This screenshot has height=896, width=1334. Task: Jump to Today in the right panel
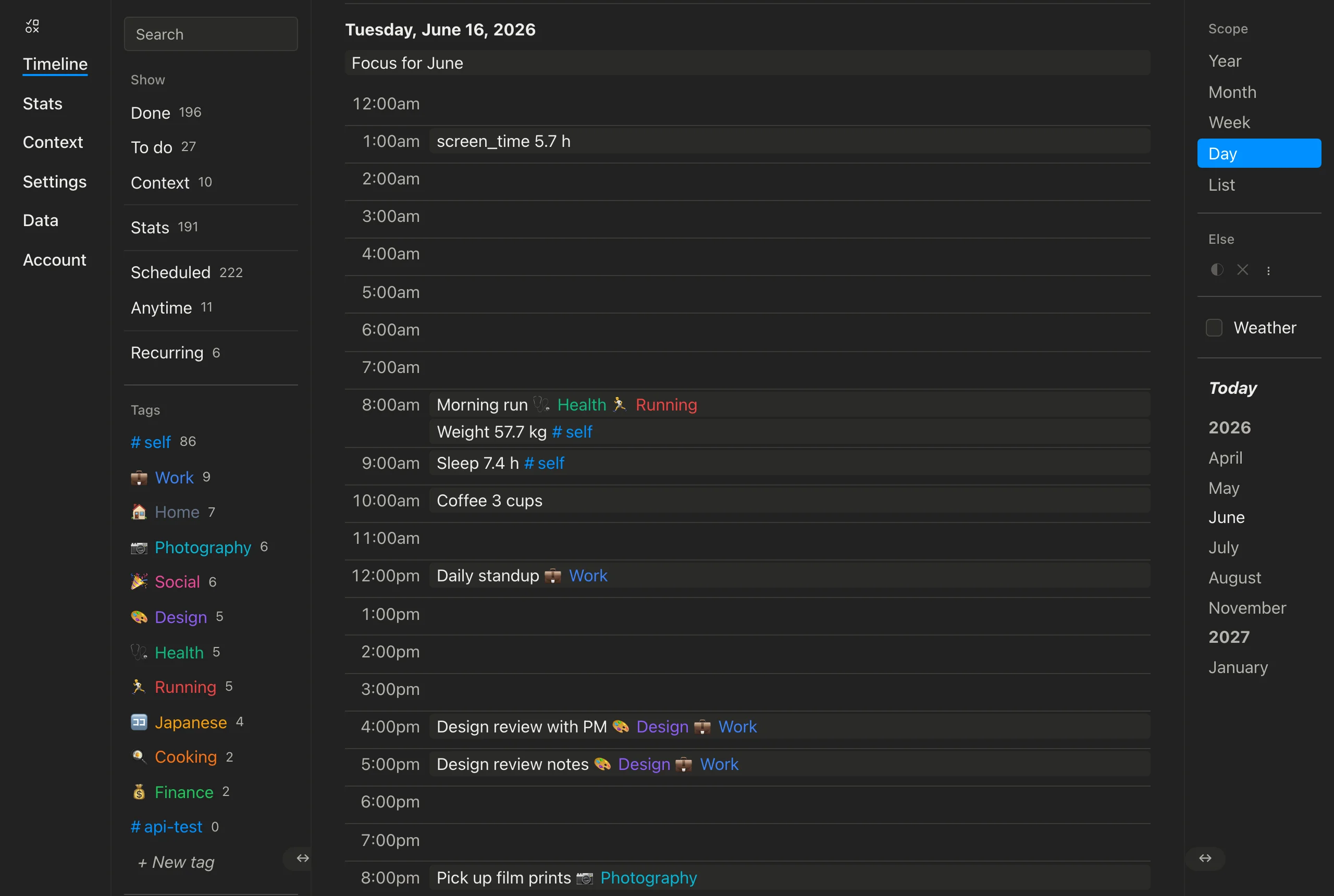1233,389
